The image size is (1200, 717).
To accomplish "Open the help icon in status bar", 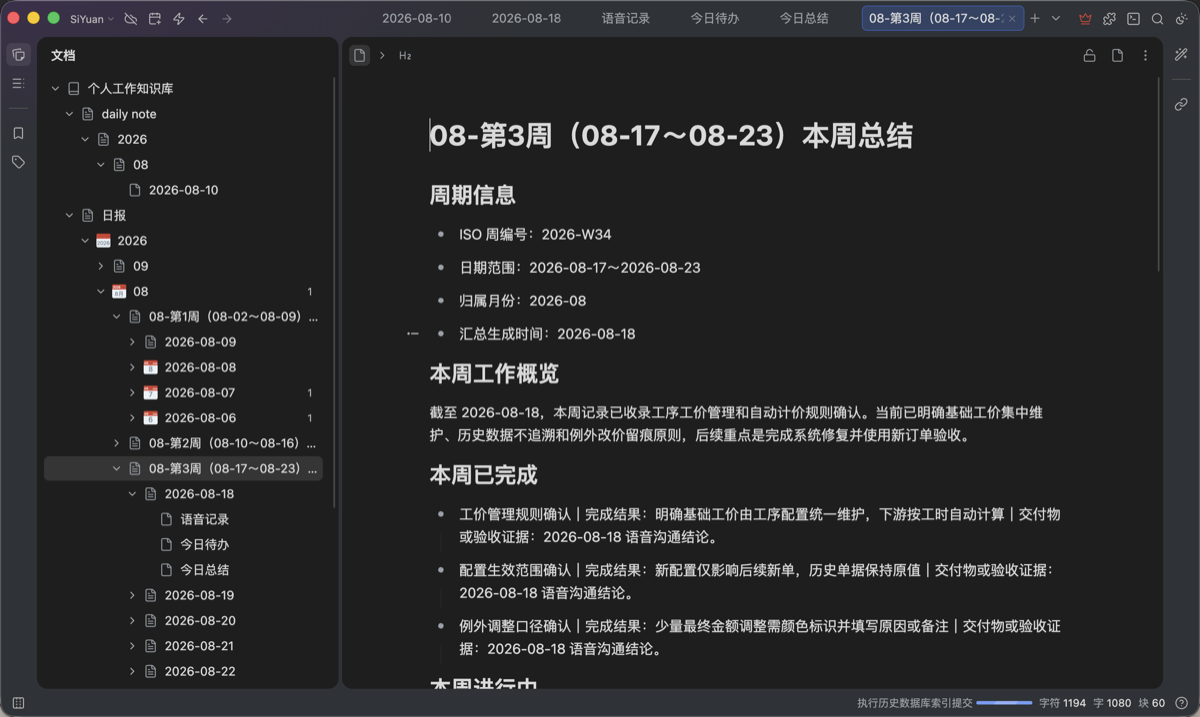I will pyautogui.click(x=1181, y=703).
